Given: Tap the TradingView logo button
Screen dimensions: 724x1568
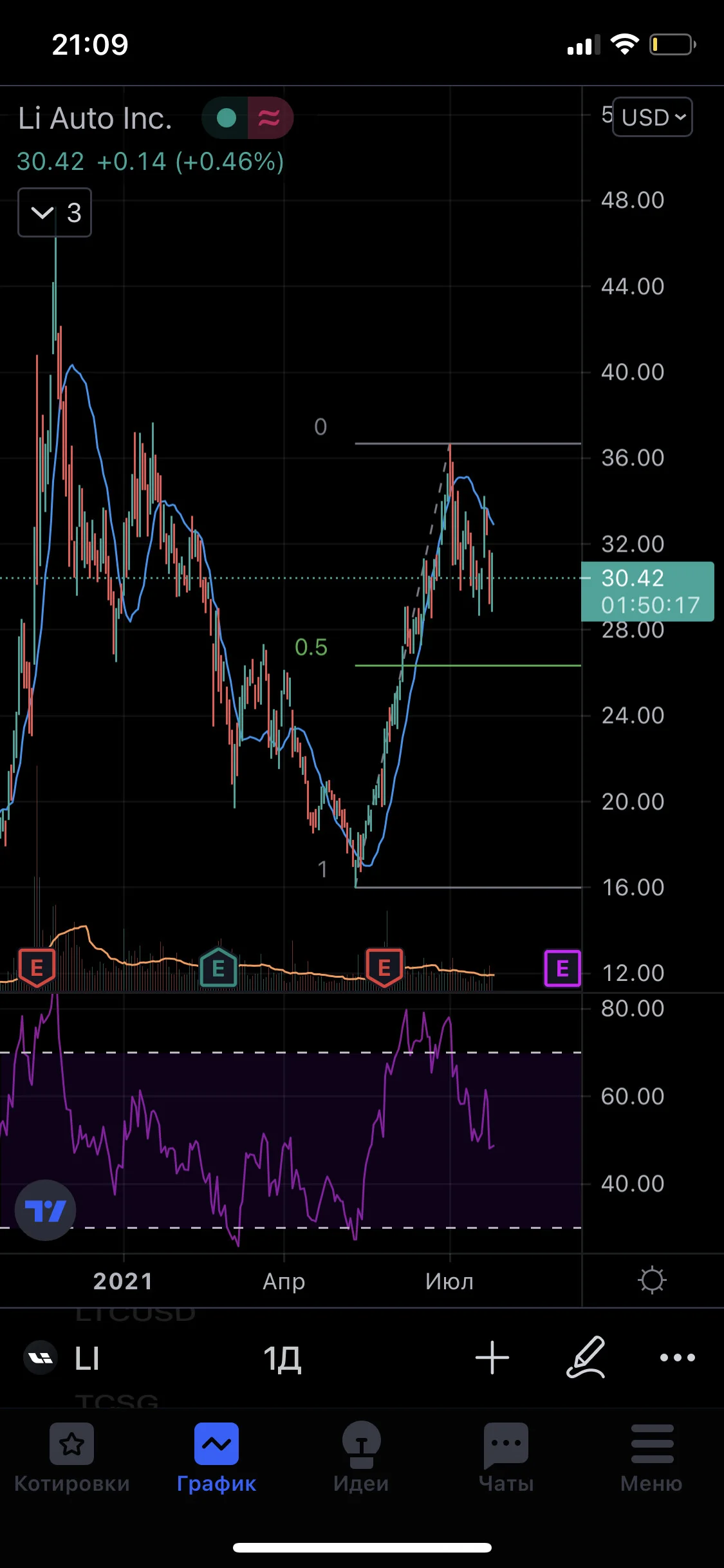Looking at the screenshot, I should [45, 1210].
